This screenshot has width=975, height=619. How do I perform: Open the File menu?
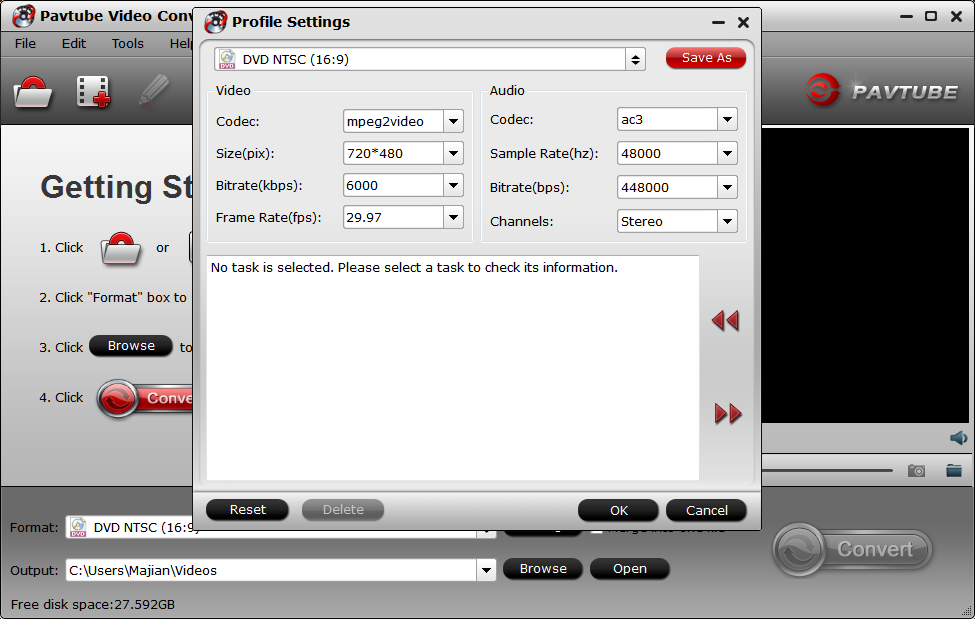click(25, 44)
